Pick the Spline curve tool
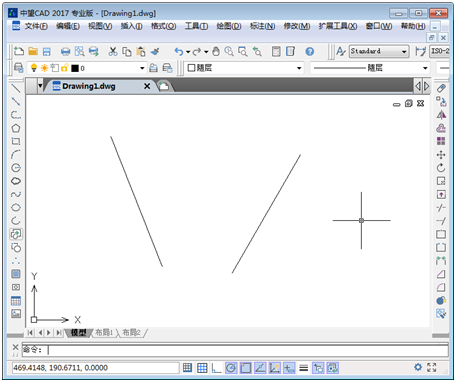Viewport: 456px width, 382px height. tap(16, 194)
